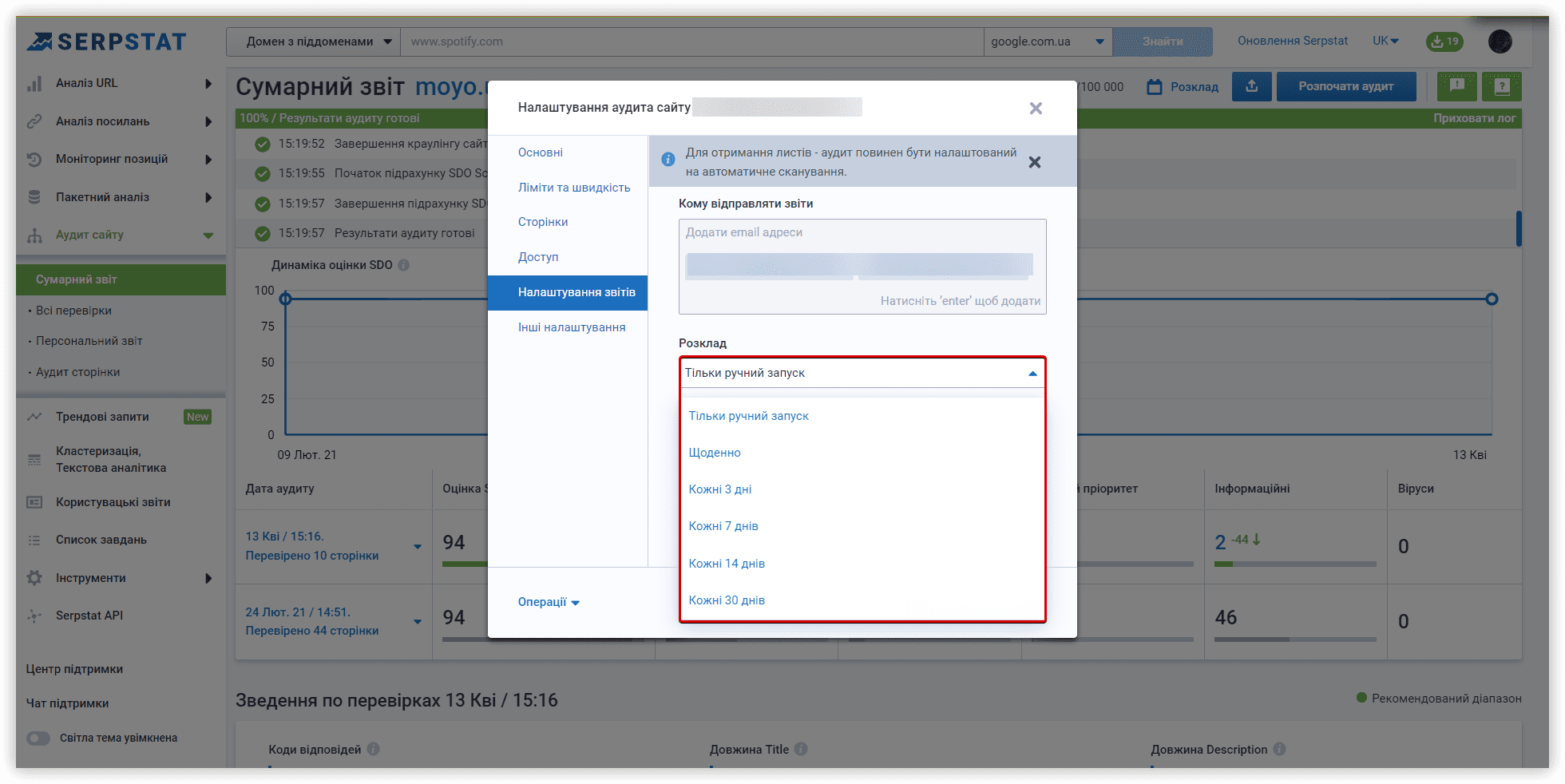1565x784 pixels.
Task: Click the trending queries line icon
Action: pos(34,417)
